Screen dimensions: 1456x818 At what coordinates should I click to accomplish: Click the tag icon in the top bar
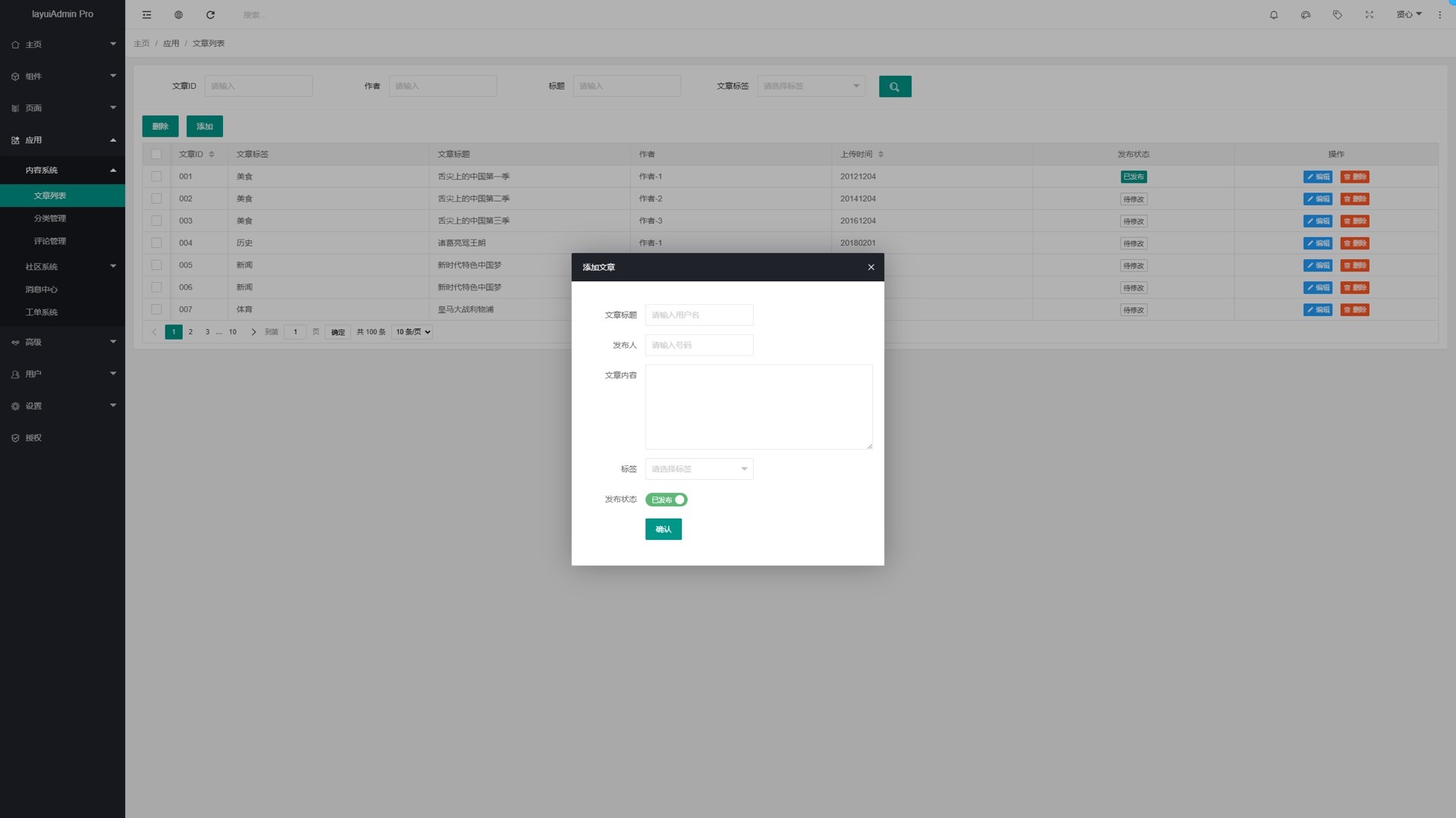pos(1337,14)
